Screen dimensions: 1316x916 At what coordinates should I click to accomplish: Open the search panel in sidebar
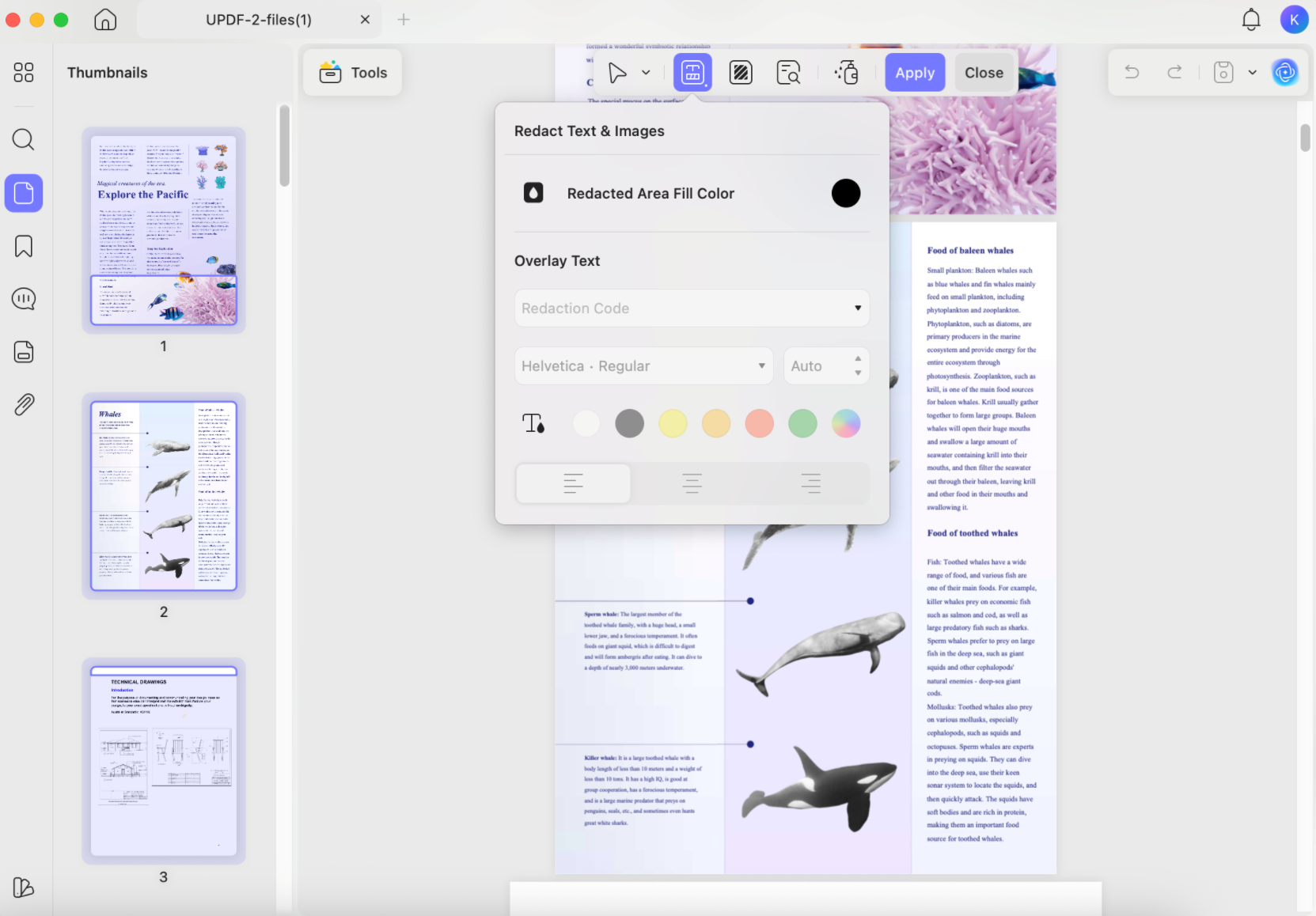click(x=24, y=140)
